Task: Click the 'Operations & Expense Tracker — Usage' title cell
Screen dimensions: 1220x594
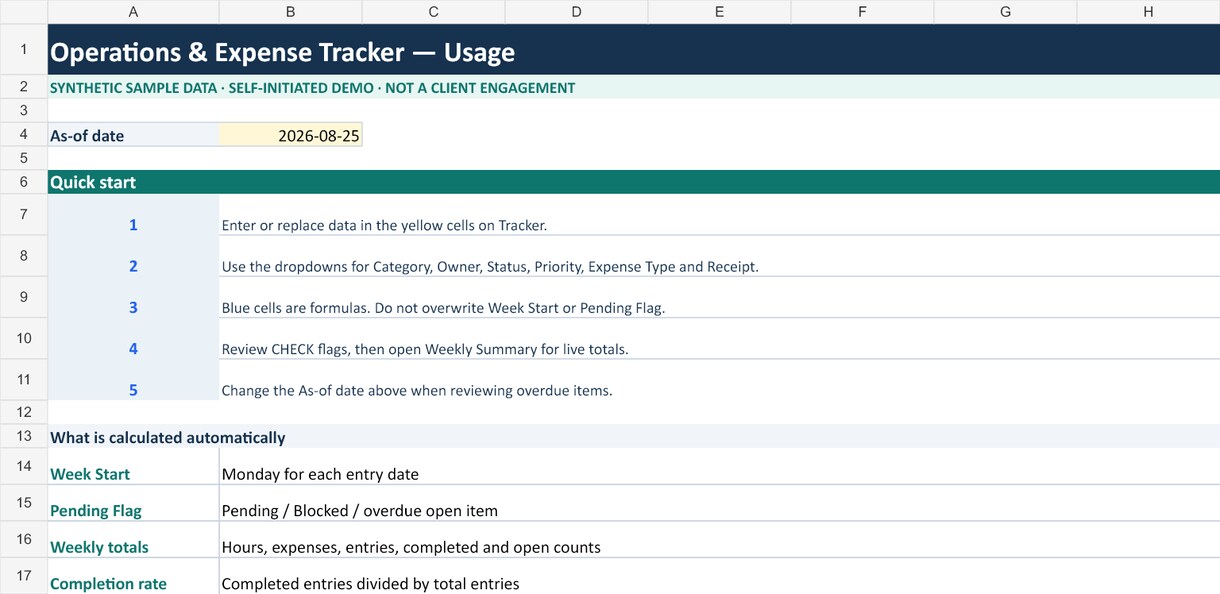Action: tap(634, 50)
